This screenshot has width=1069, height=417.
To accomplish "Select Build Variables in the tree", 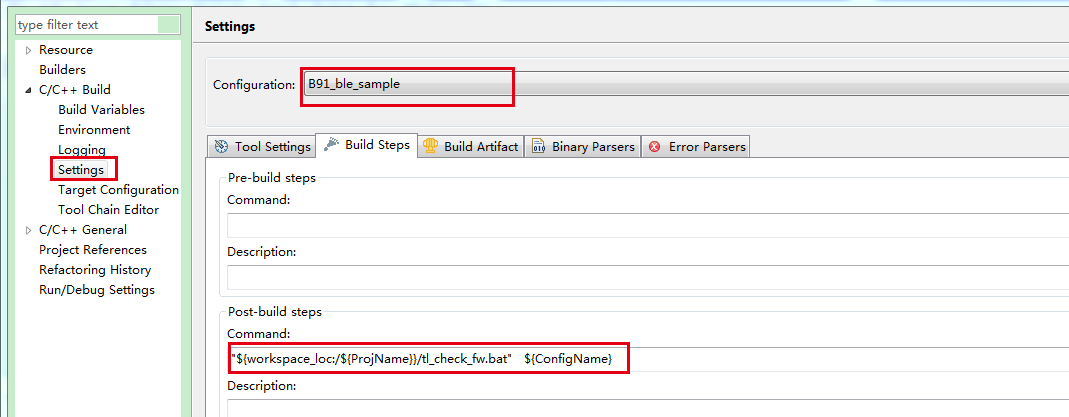I will [x=101, y=110].
